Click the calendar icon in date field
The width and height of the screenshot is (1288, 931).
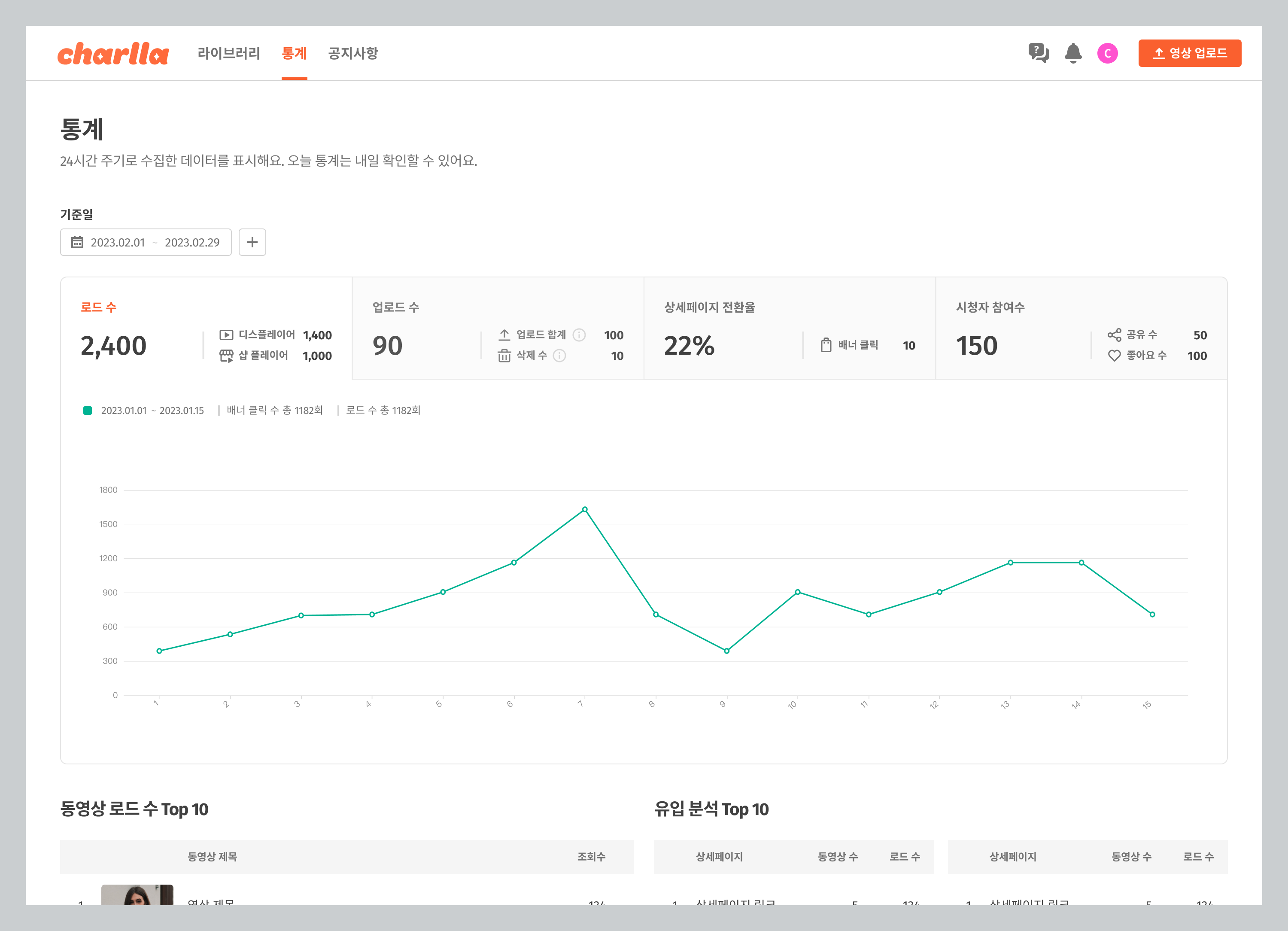click(77, 243)
